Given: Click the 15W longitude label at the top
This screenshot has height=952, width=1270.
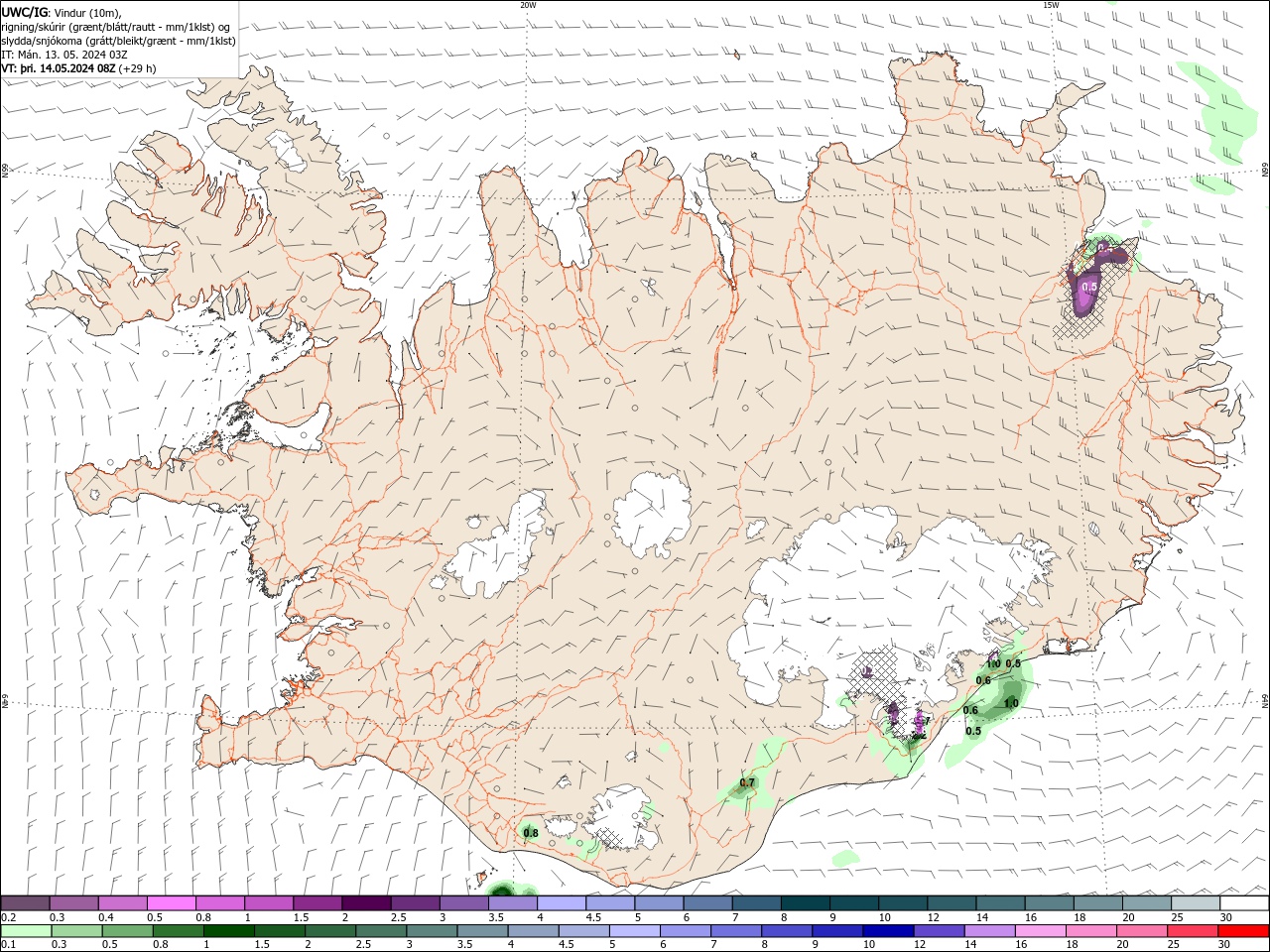Looking at the screenshot, I should [x=1051, y=5].
